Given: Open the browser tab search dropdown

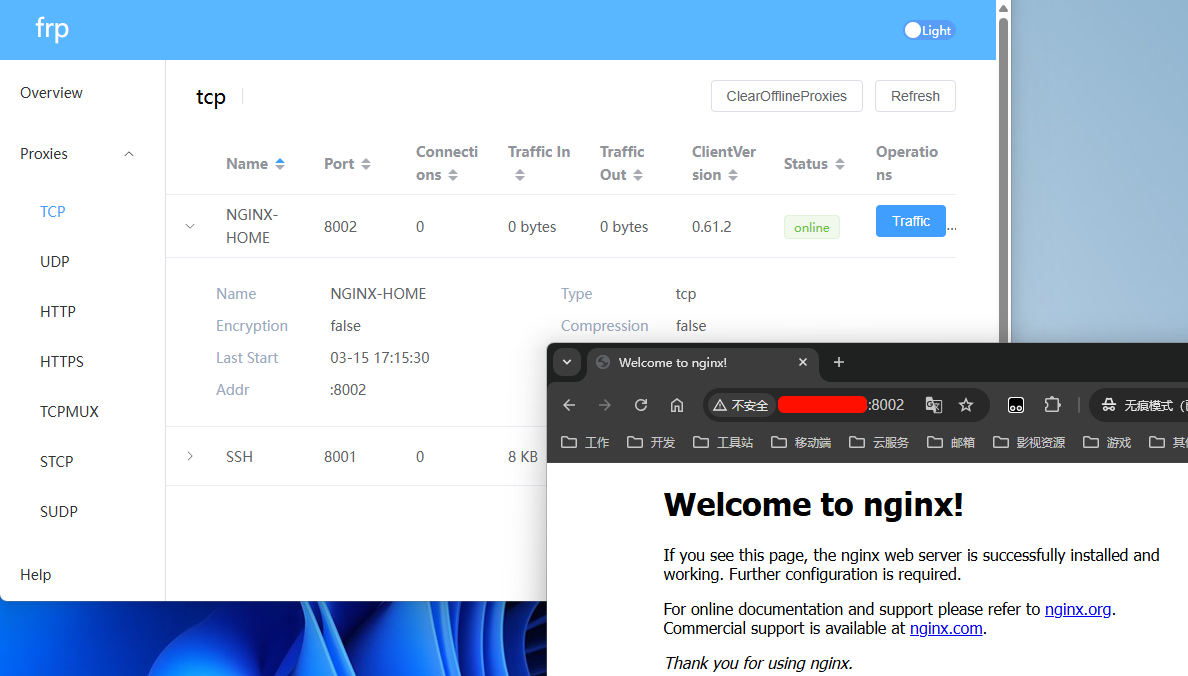Looking at the screenshot, I should (x=567, y=362).
